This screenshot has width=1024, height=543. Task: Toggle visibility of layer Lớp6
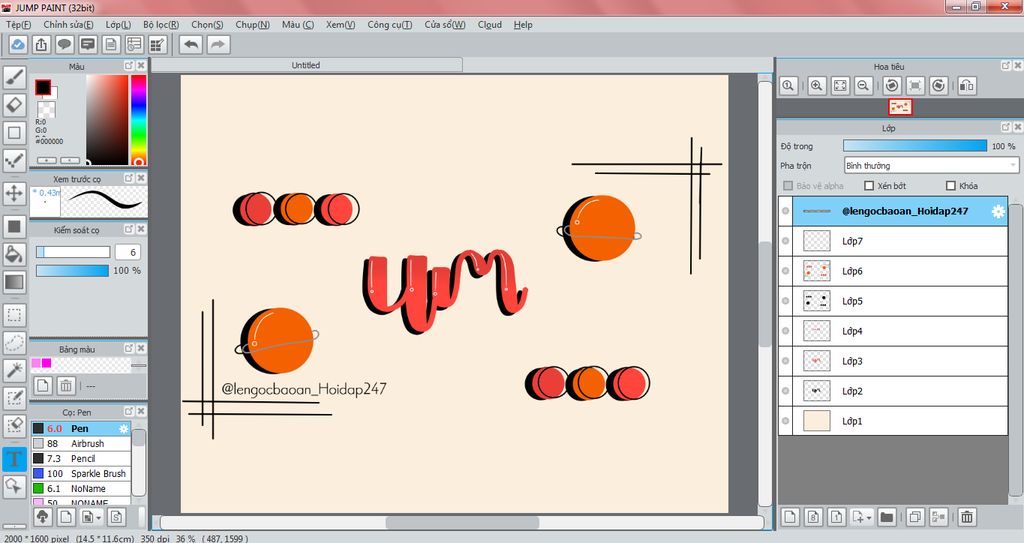point(786,271)
